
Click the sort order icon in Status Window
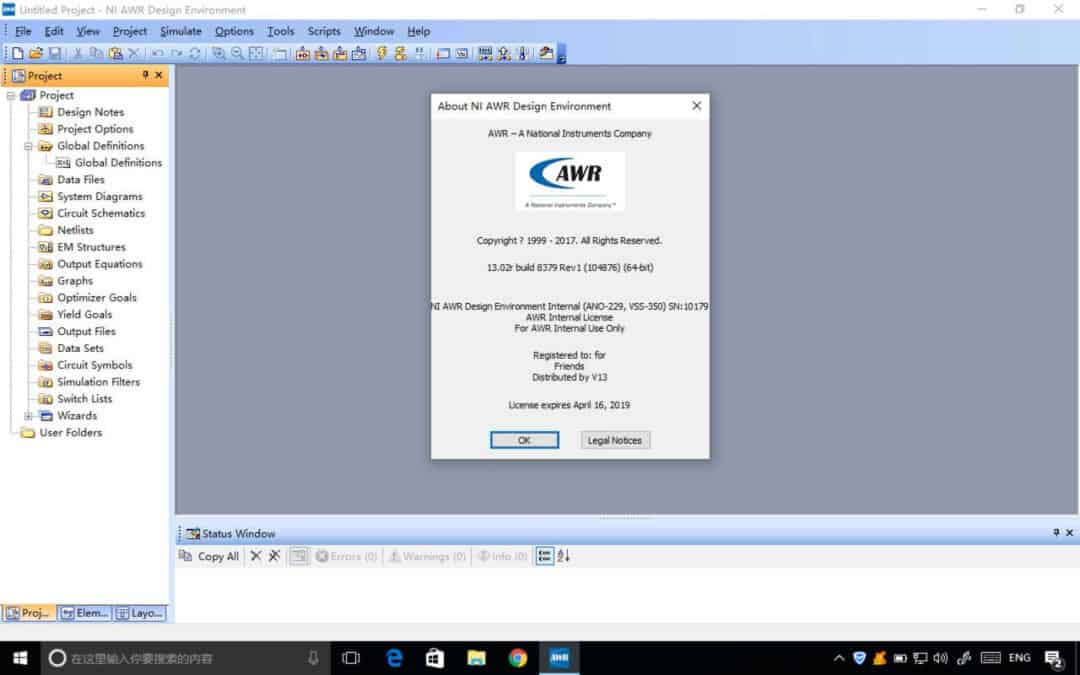tap(564, 556)
